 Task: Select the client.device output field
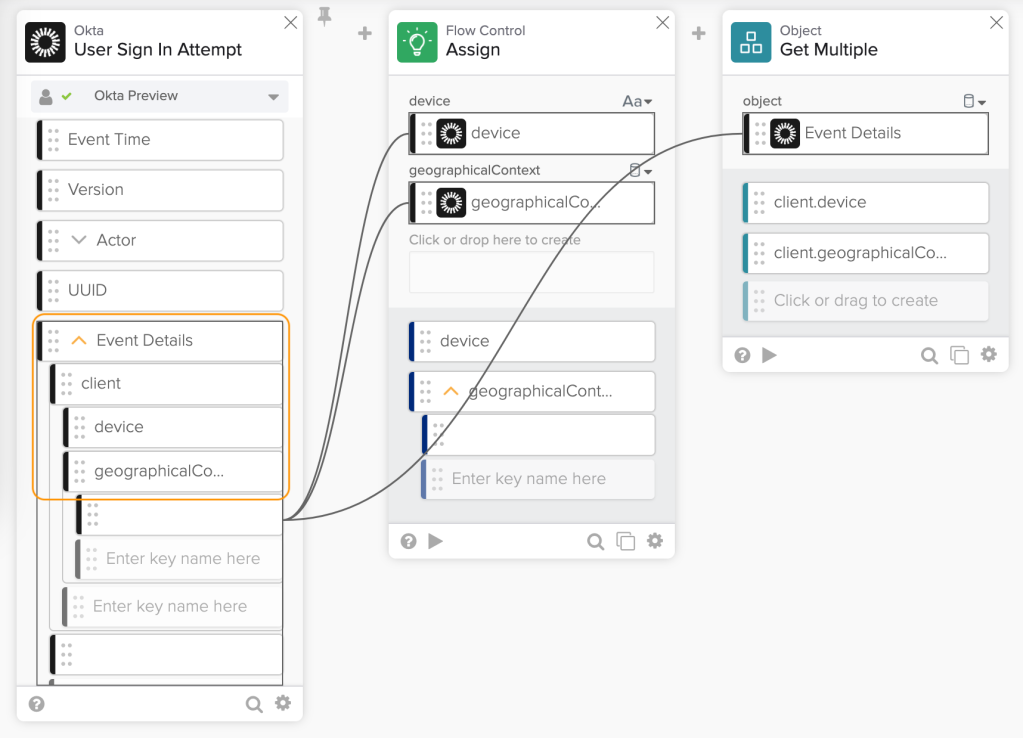point(865,202)
